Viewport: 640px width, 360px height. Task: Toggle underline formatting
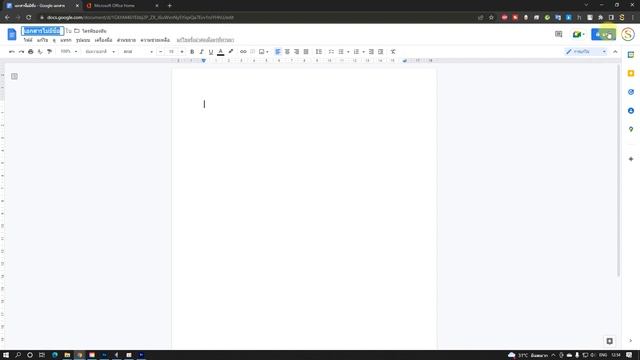click(211, 52)
